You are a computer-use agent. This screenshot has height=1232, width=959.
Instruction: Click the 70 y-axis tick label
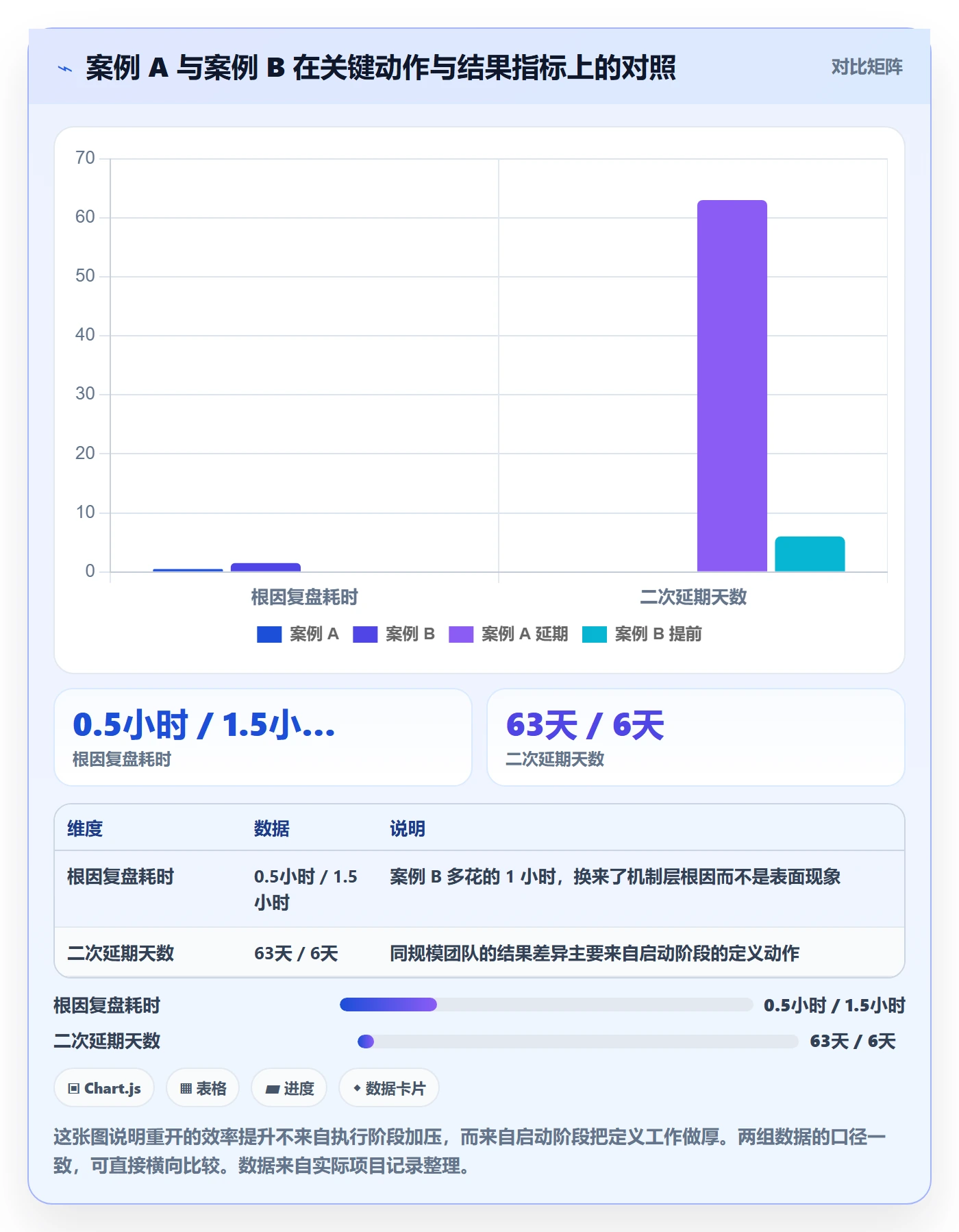(x=86, y=158)
